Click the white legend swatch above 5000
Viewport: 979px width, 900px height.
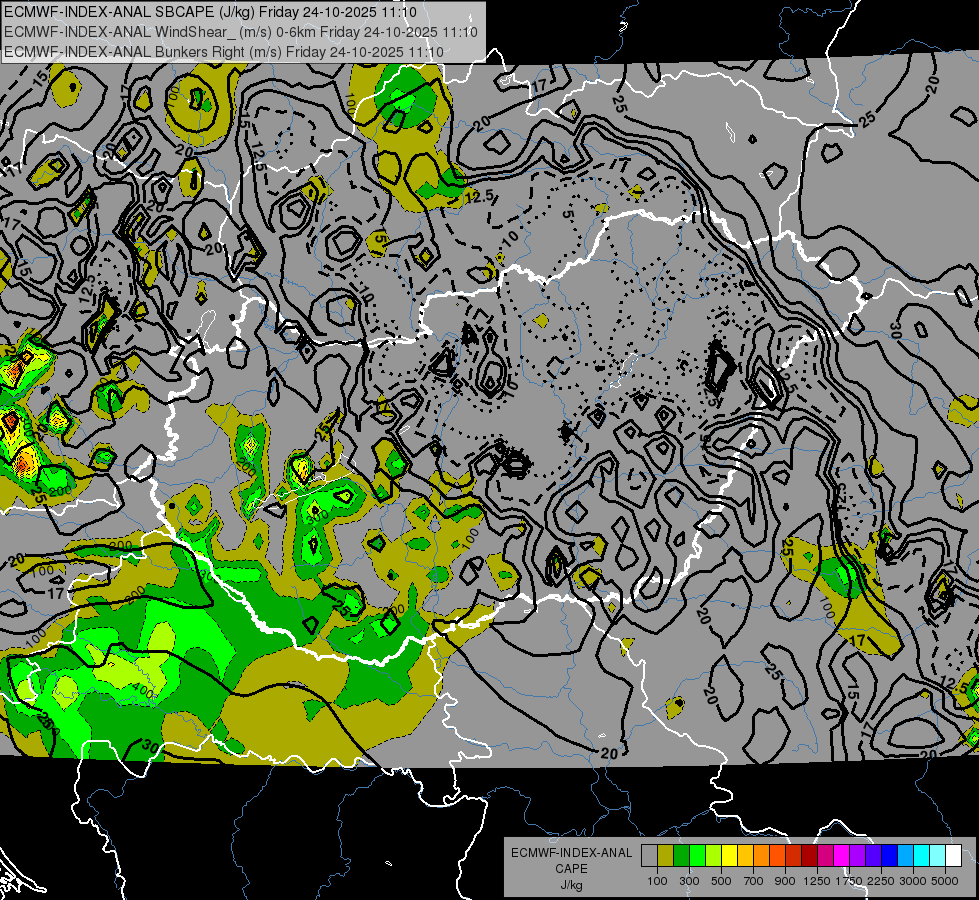click(953, 856)
